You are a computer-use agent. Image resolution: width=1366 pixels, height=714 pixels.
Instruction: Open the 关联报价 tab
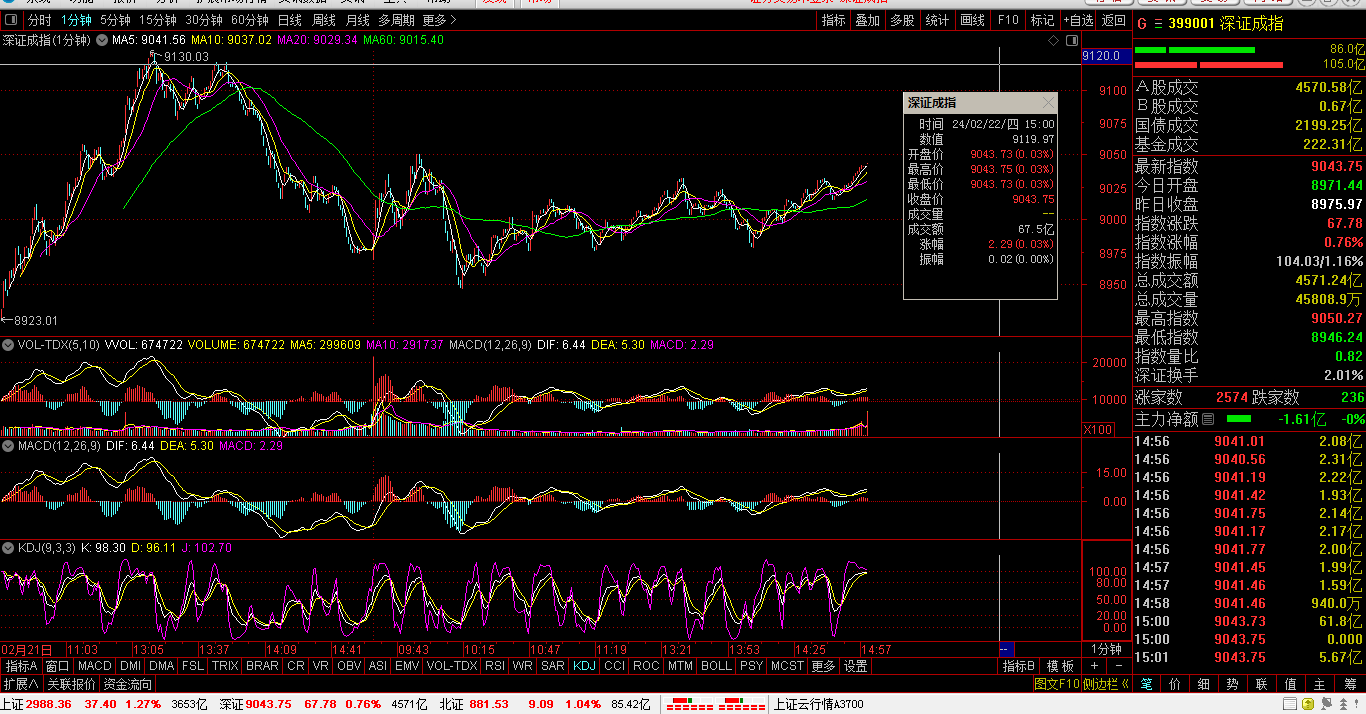point(72,685)
